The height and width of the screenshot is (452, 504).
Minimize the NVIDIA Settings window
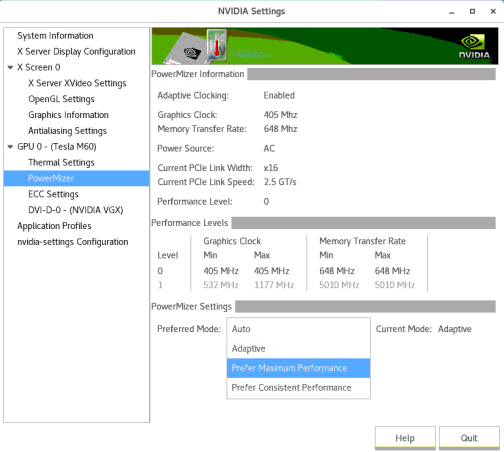coord(452,12)
